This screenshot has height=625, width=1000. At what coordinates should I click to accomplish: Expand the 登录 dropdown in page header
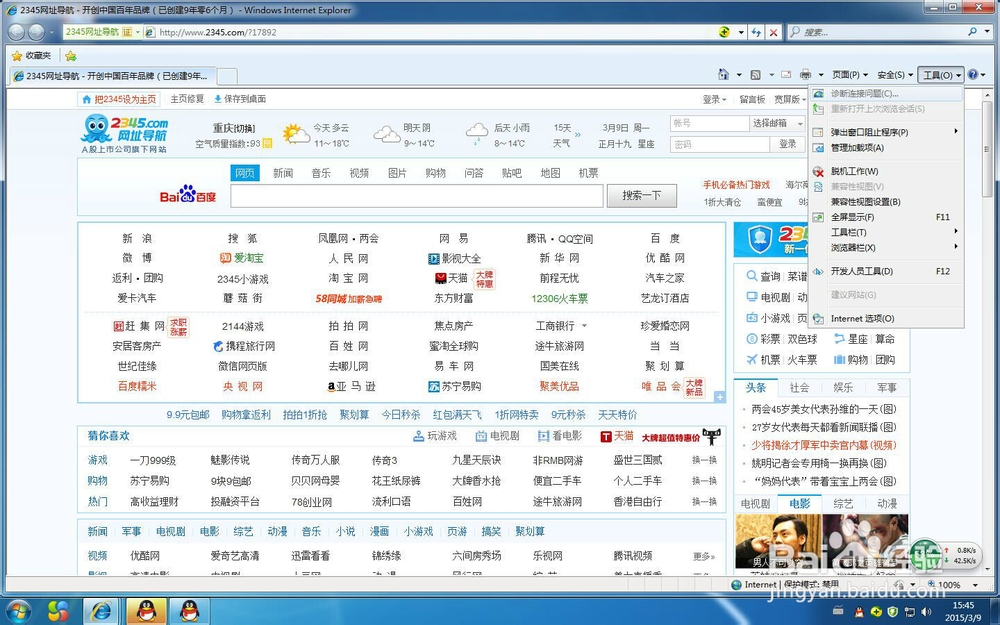pyautogui.click(x=714, y=99)
